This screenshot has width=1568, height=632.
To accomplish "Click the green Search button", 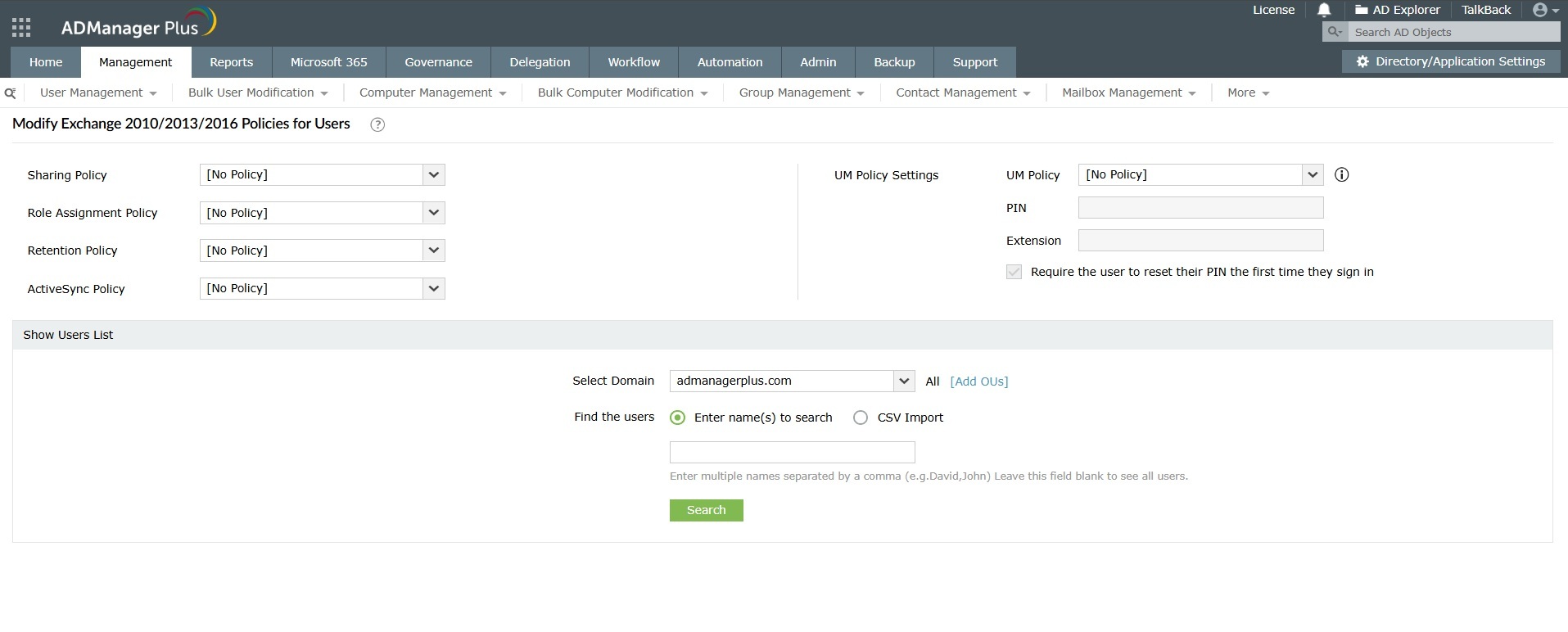I will tap(707, 510).
